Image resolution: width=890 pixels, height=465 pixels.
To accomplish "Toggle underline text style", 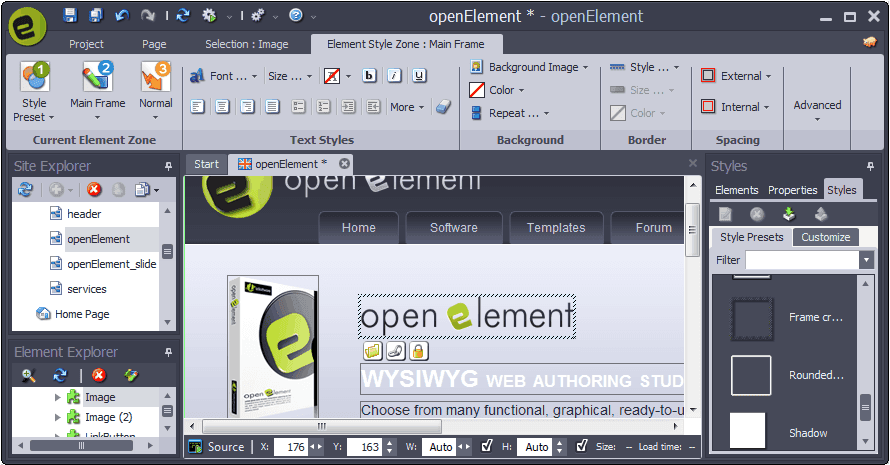I will pos(419,76).
